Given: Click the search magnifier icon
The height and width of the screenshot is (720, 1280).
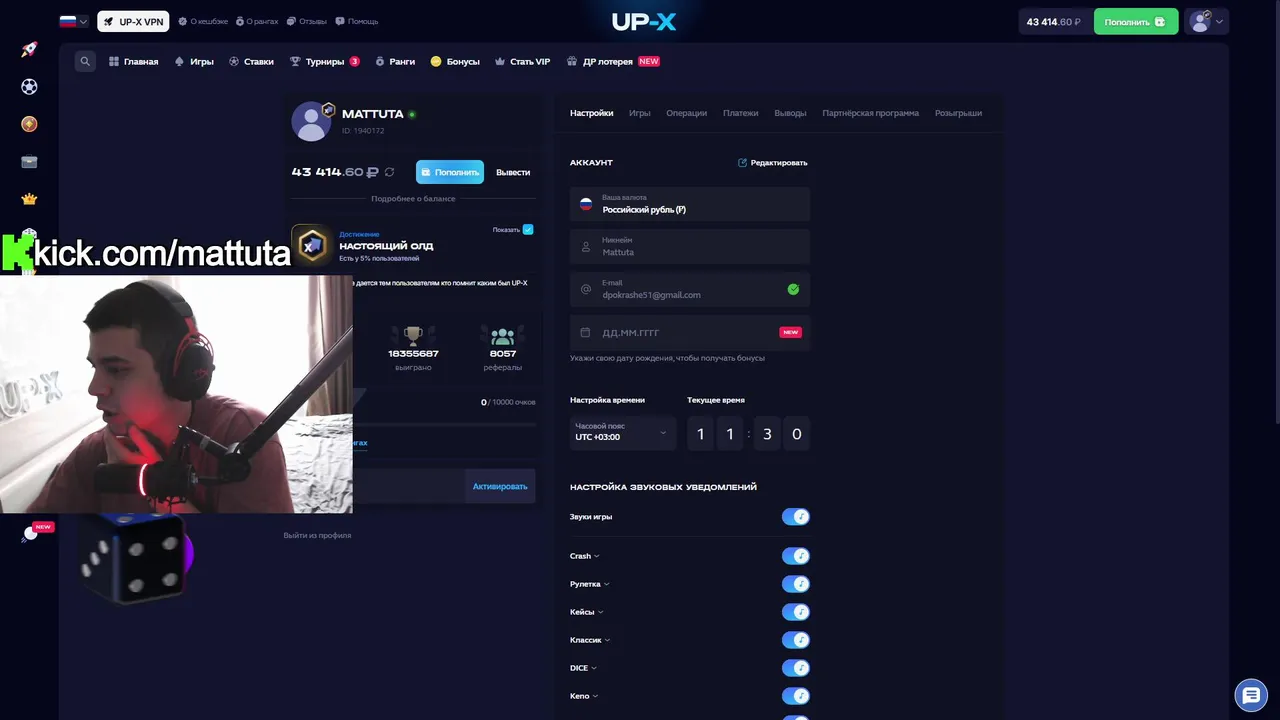Looking at the screenshot, I should (x=85, y=61).
